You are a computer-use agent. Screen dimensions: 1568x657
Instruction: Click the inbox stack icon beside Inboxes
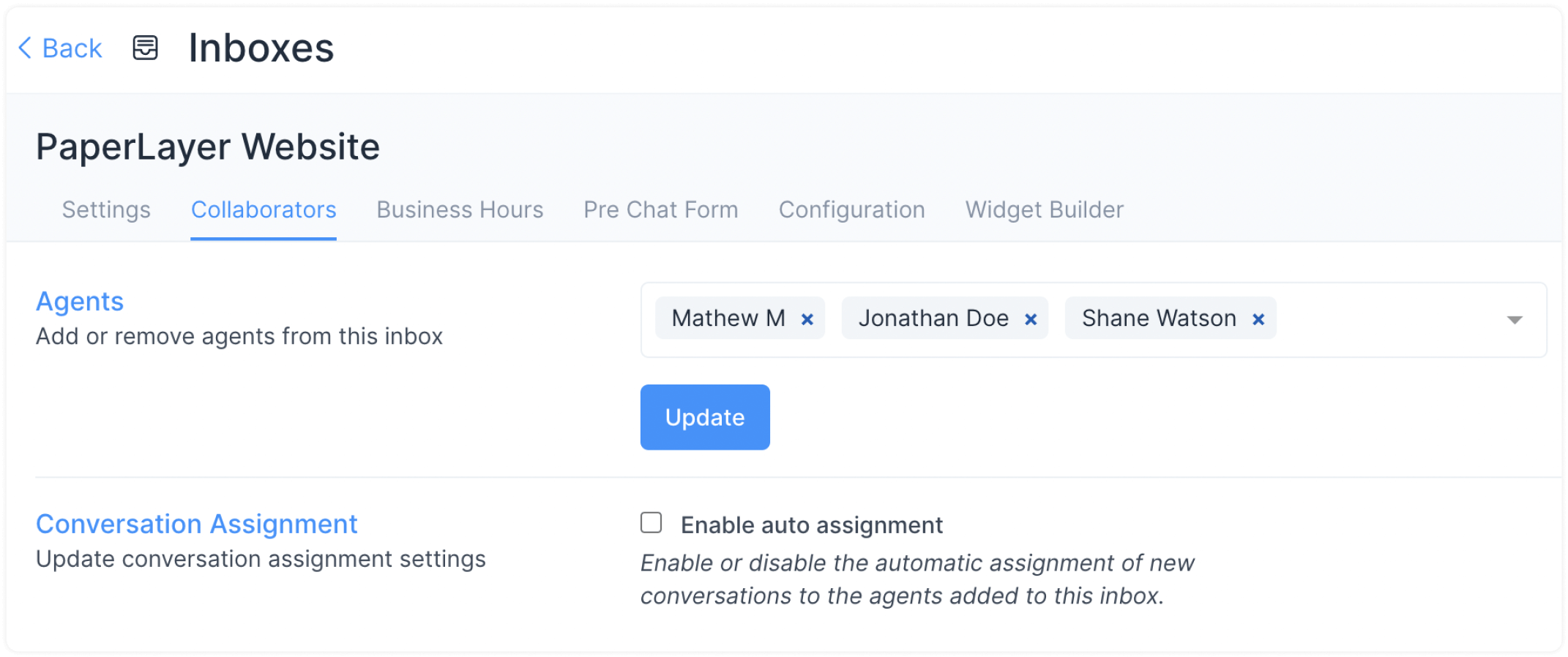(144, 48)
